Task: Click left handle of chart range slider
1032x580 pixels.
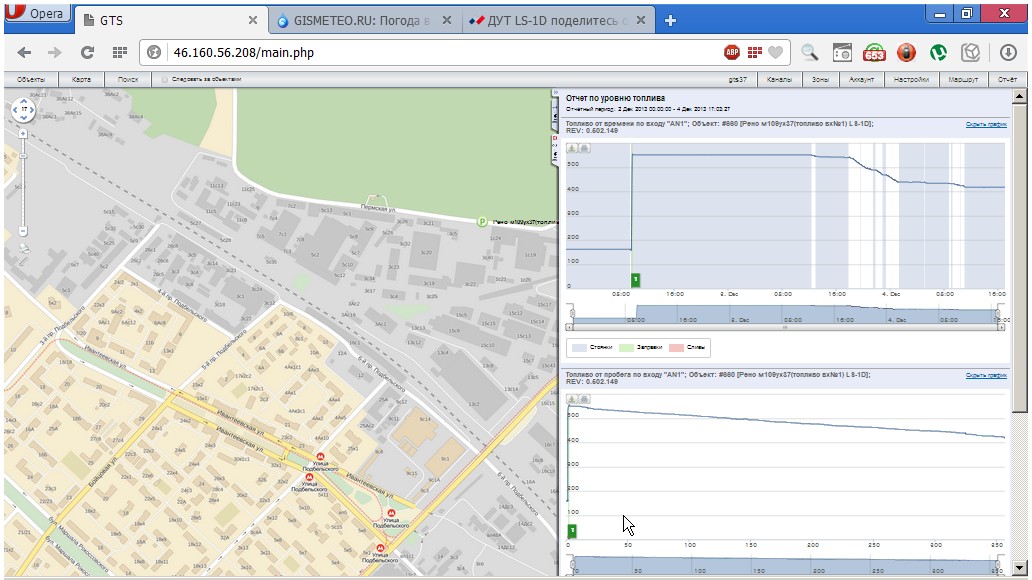Action: 573,315
